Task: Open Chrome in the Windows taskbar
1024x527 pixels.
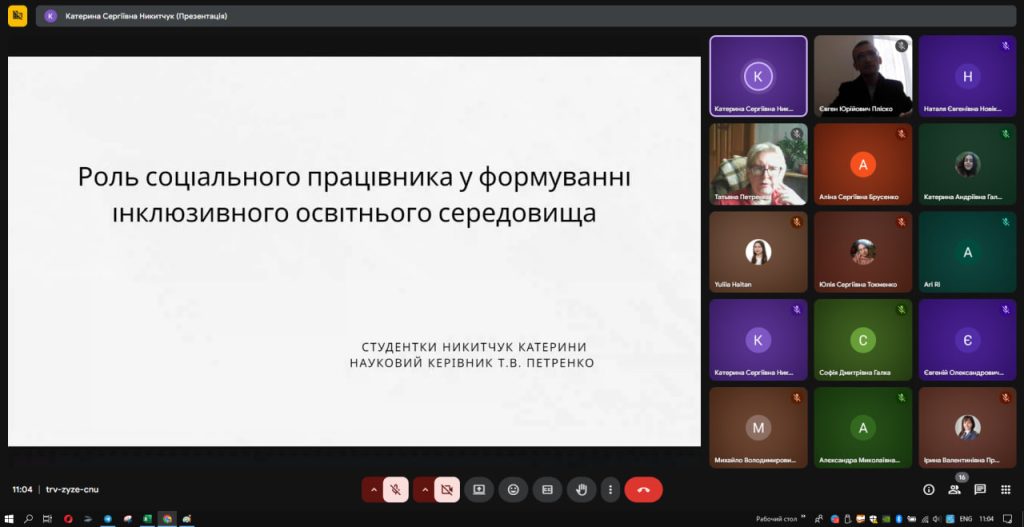Action: point(166,519)
